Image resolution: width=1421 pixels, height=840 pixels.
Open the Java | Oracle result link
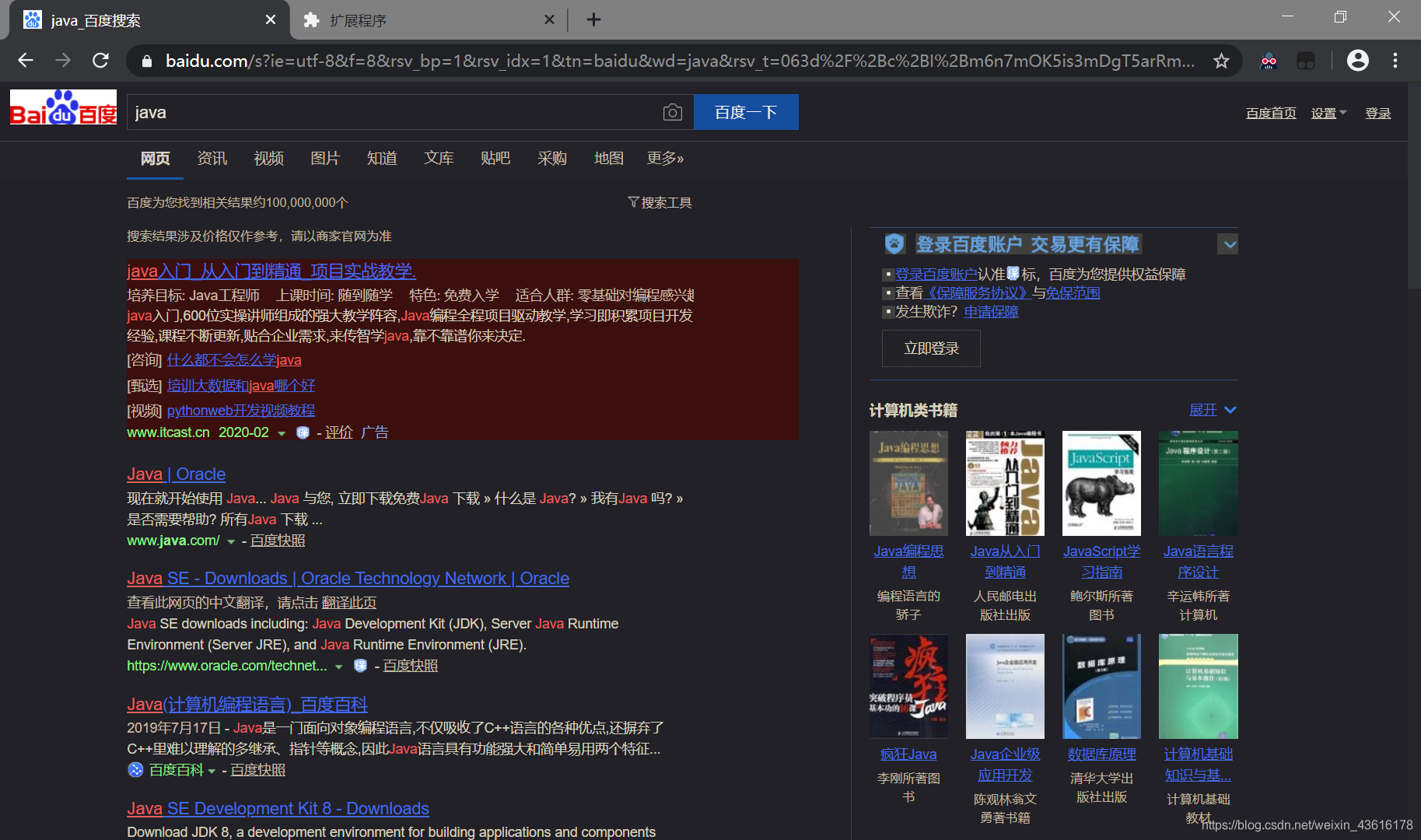coord(176,474)
